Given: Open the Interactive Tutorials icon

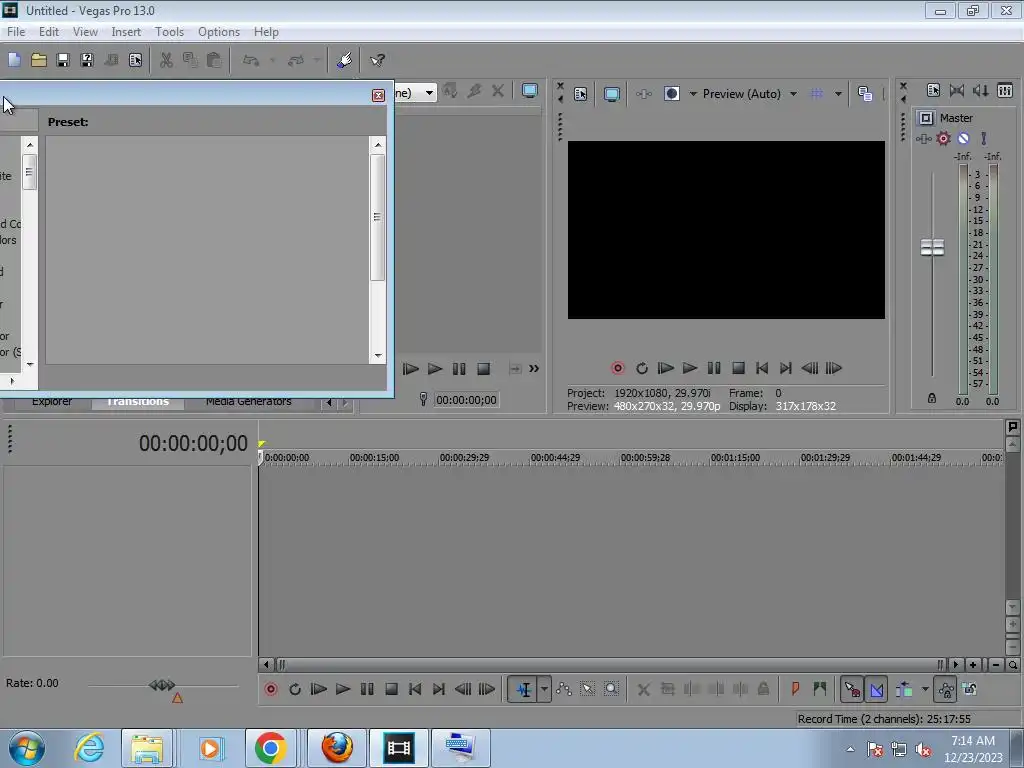Looking at the screenshot, I should 344,60.
